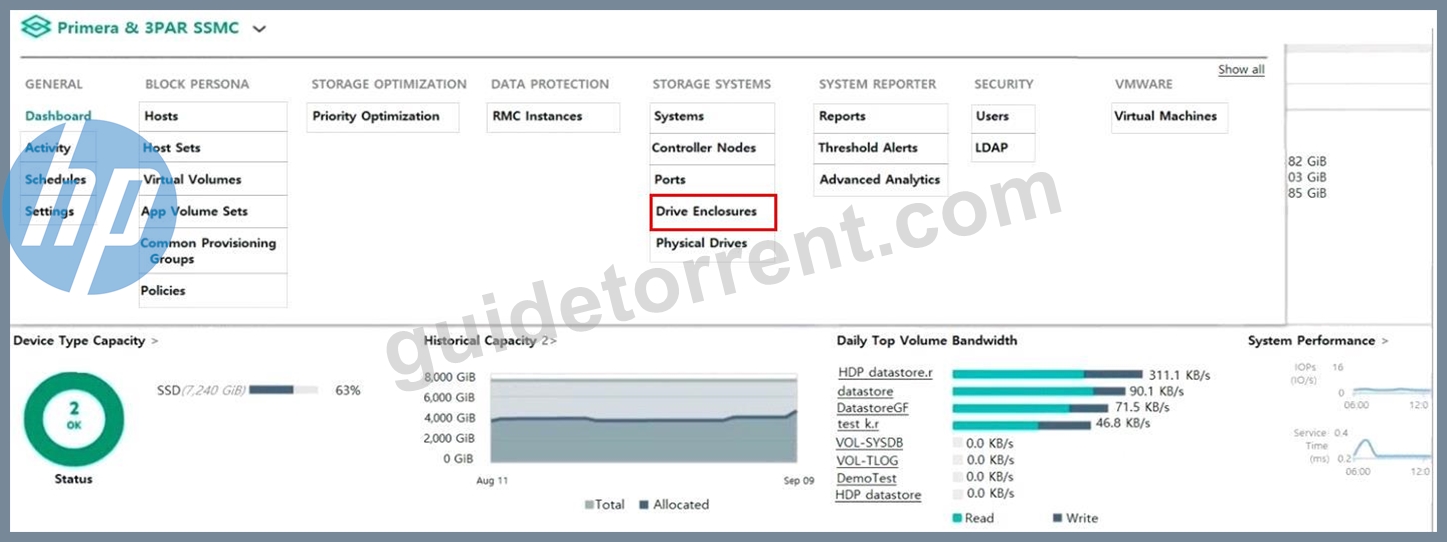Click the Allocated legend swatch
Viewport: 1447px width, 542px height.
point(644,505)
